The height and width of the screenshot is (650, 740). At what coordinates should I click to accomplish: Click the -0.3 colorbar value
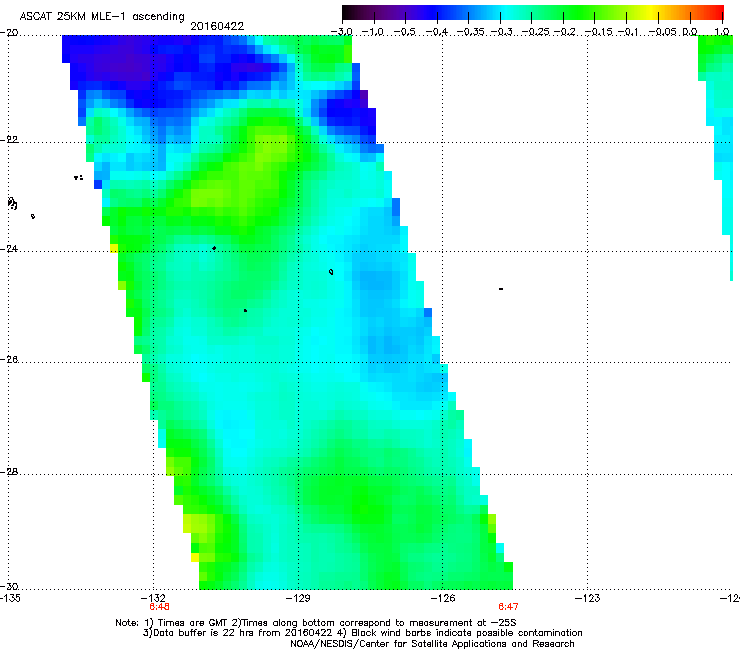click(501, 32)
